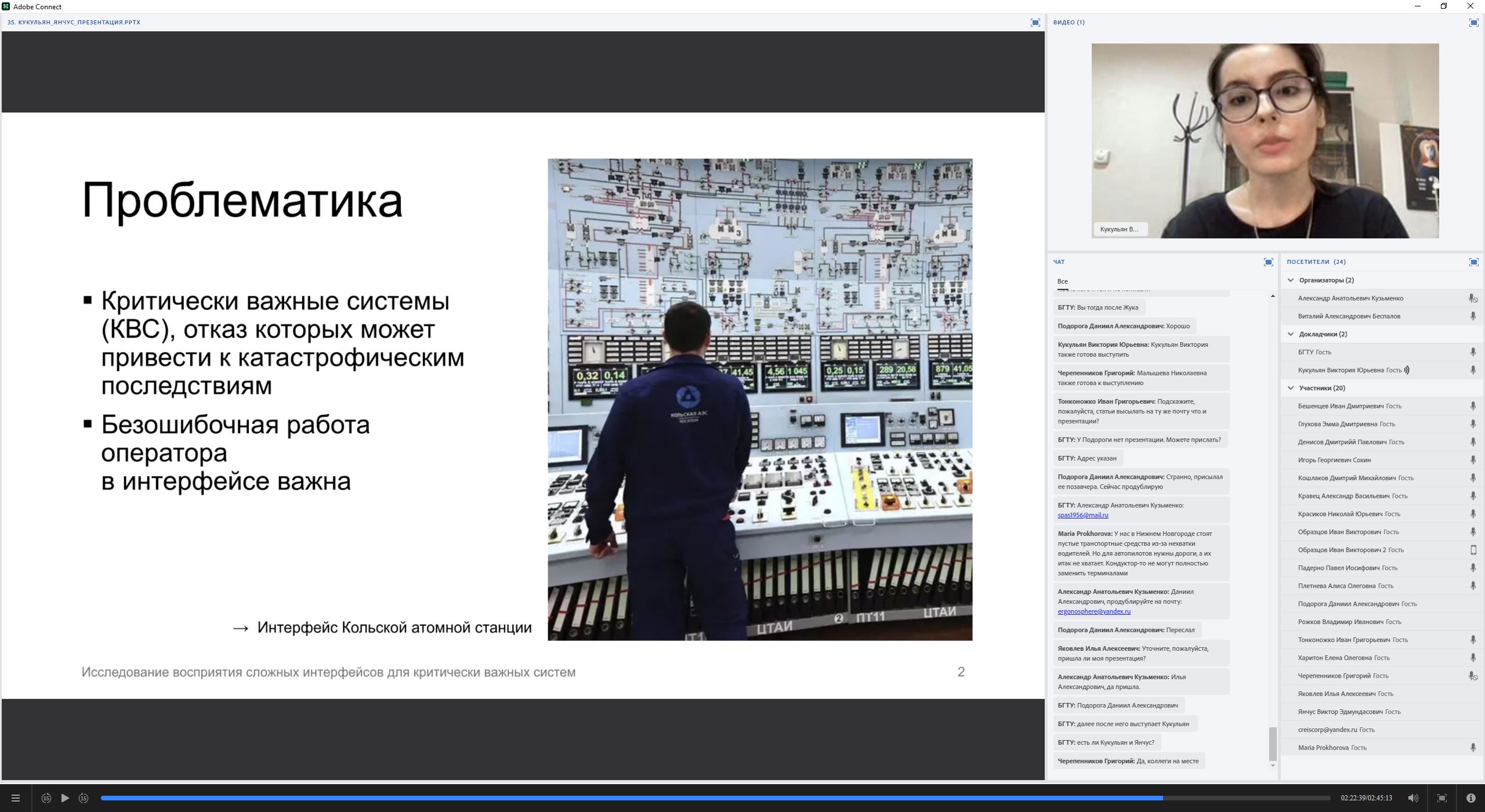Click the mic icon next to БГТУ
1485x812 pixels.
pos(1473,352)
